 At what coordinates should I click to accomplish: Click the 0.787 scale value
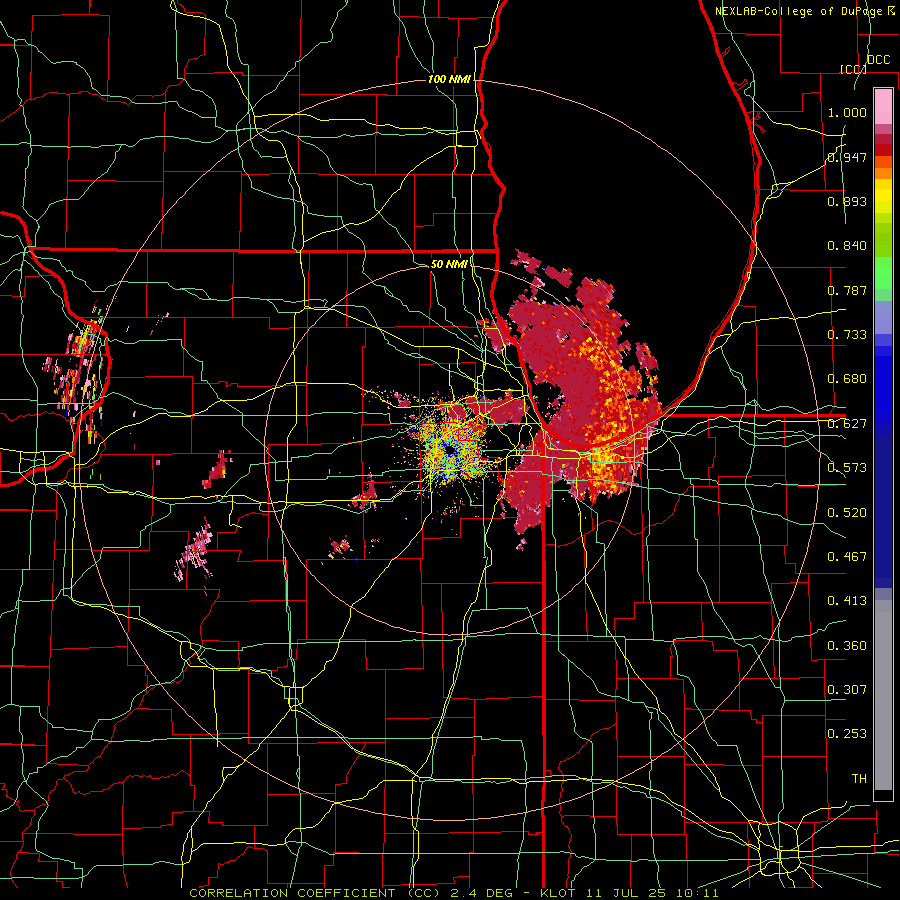(847, 290)
